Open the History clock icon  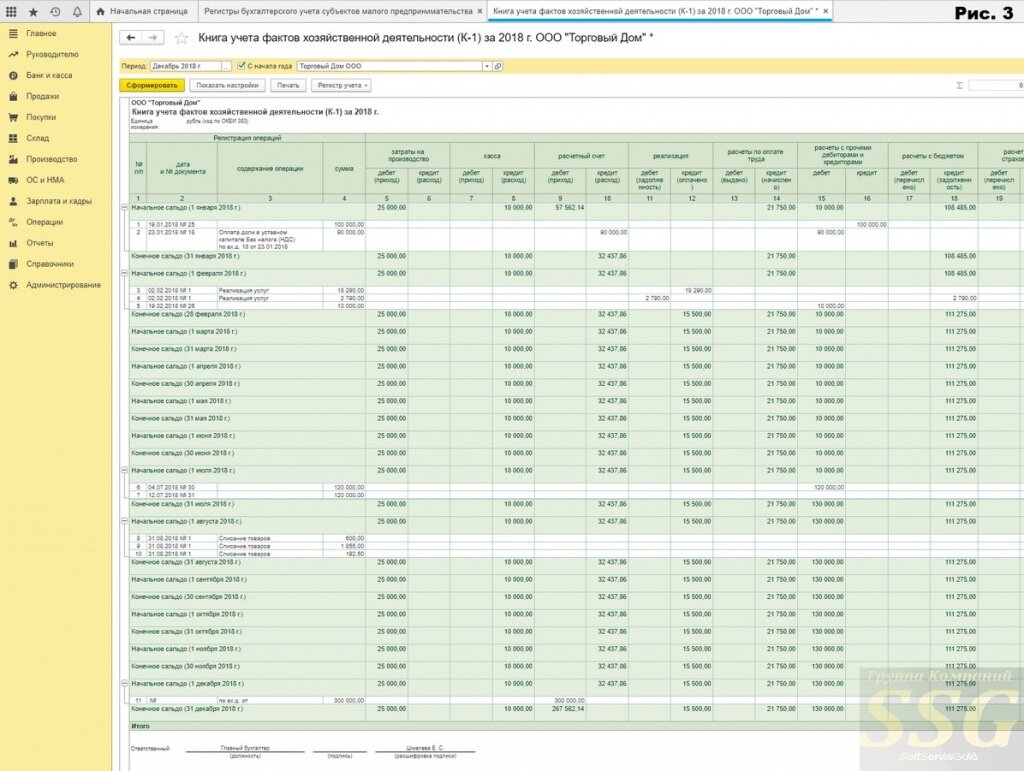point(56,12)
